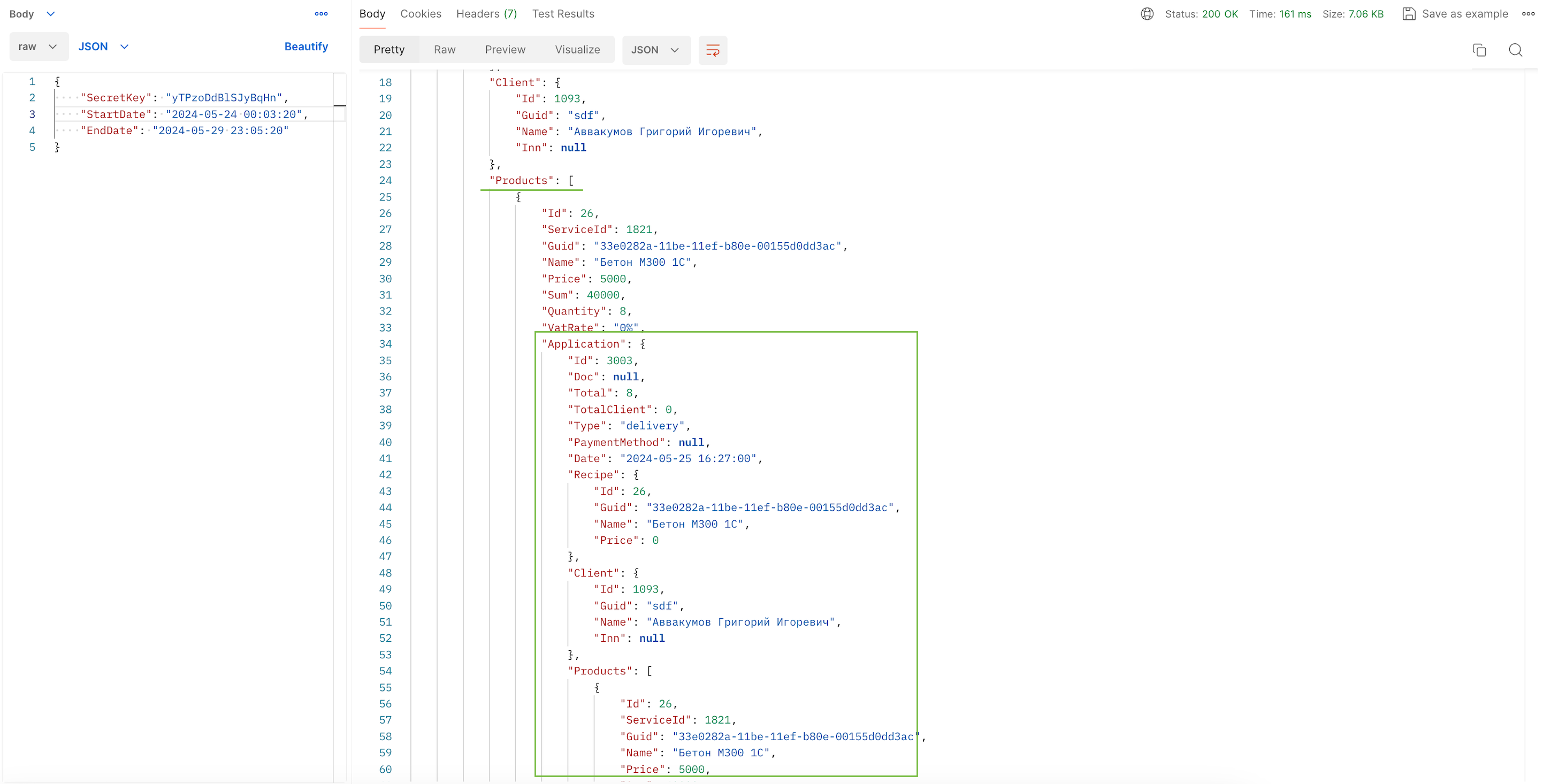Click the word wrap icon in the response toolbar
This screenshot has height=784, width=1543.
pyautogui.click(x=712, y=50)
